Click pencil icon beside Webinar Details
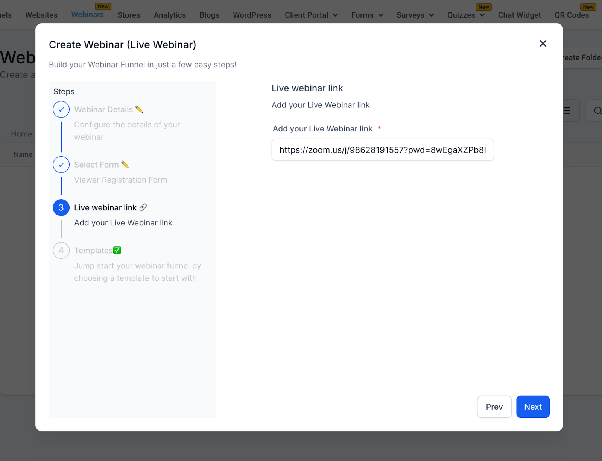602x461 pixels. point(139,109)
